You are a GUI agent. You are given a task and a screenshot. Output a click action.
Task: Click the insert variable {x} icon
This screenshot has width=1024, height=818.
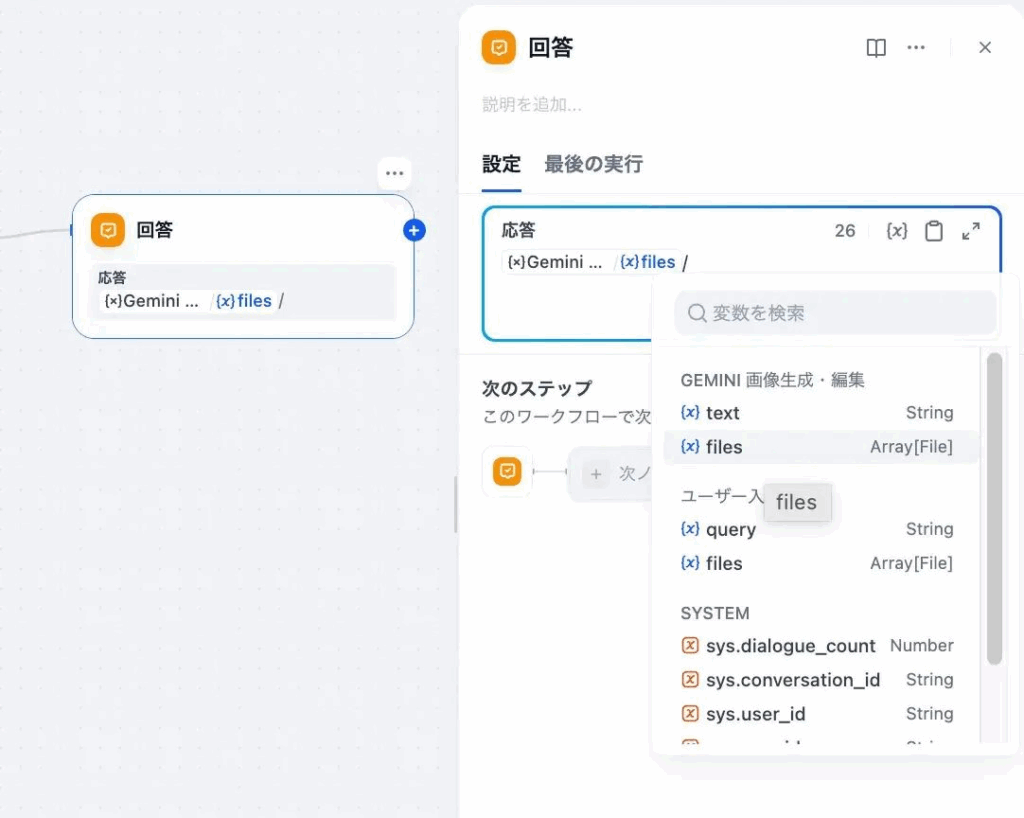(x=897, y=231)
